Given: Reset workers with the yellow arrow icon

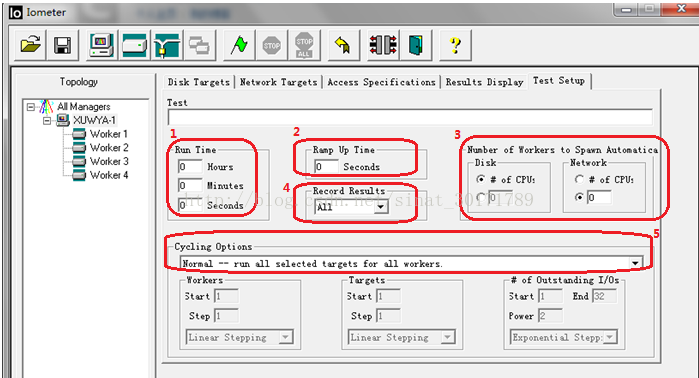Looking at the screenshot, I should click(x=343, y=45).
